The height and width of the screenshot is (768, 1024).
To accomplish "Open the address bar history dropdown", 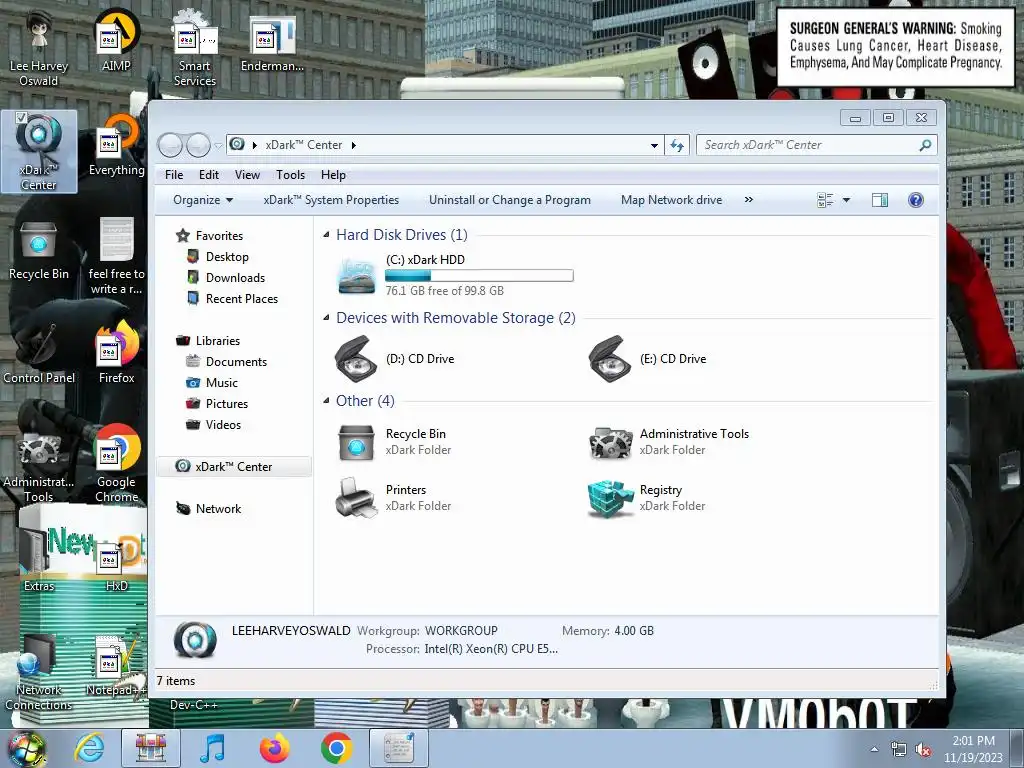I will tap(654, 146).
